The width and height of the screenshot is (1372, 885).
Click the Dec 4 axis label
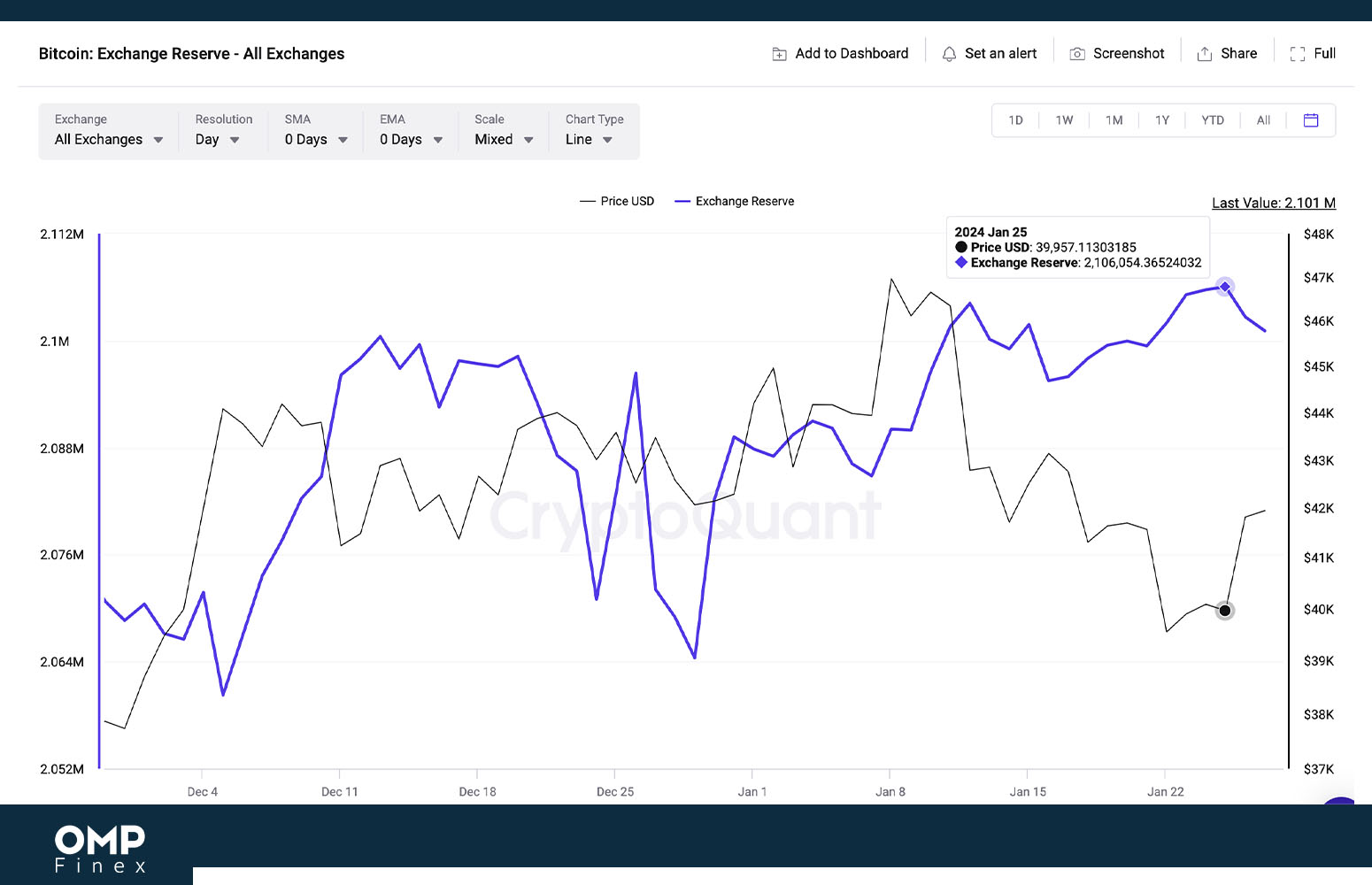tap(202, 792)
